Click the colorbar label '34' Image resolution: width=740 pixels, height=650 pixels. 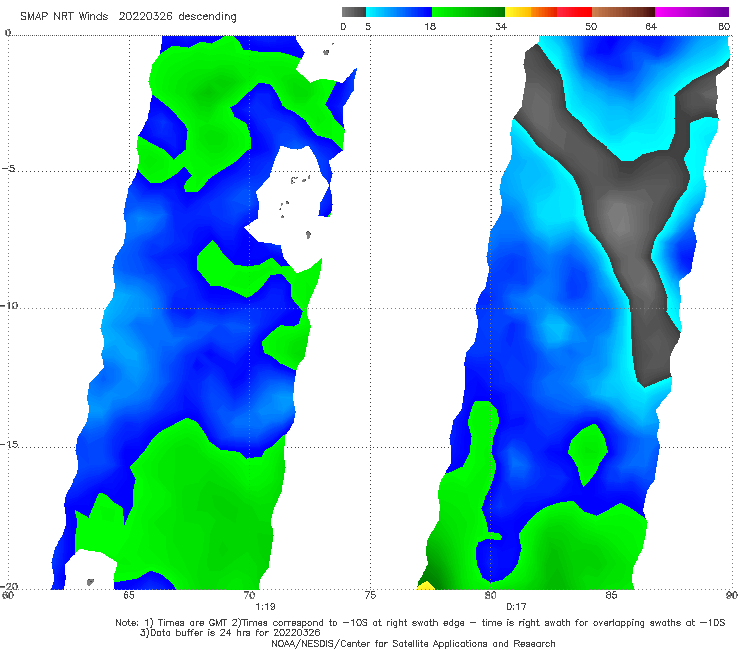coord(501,27)
